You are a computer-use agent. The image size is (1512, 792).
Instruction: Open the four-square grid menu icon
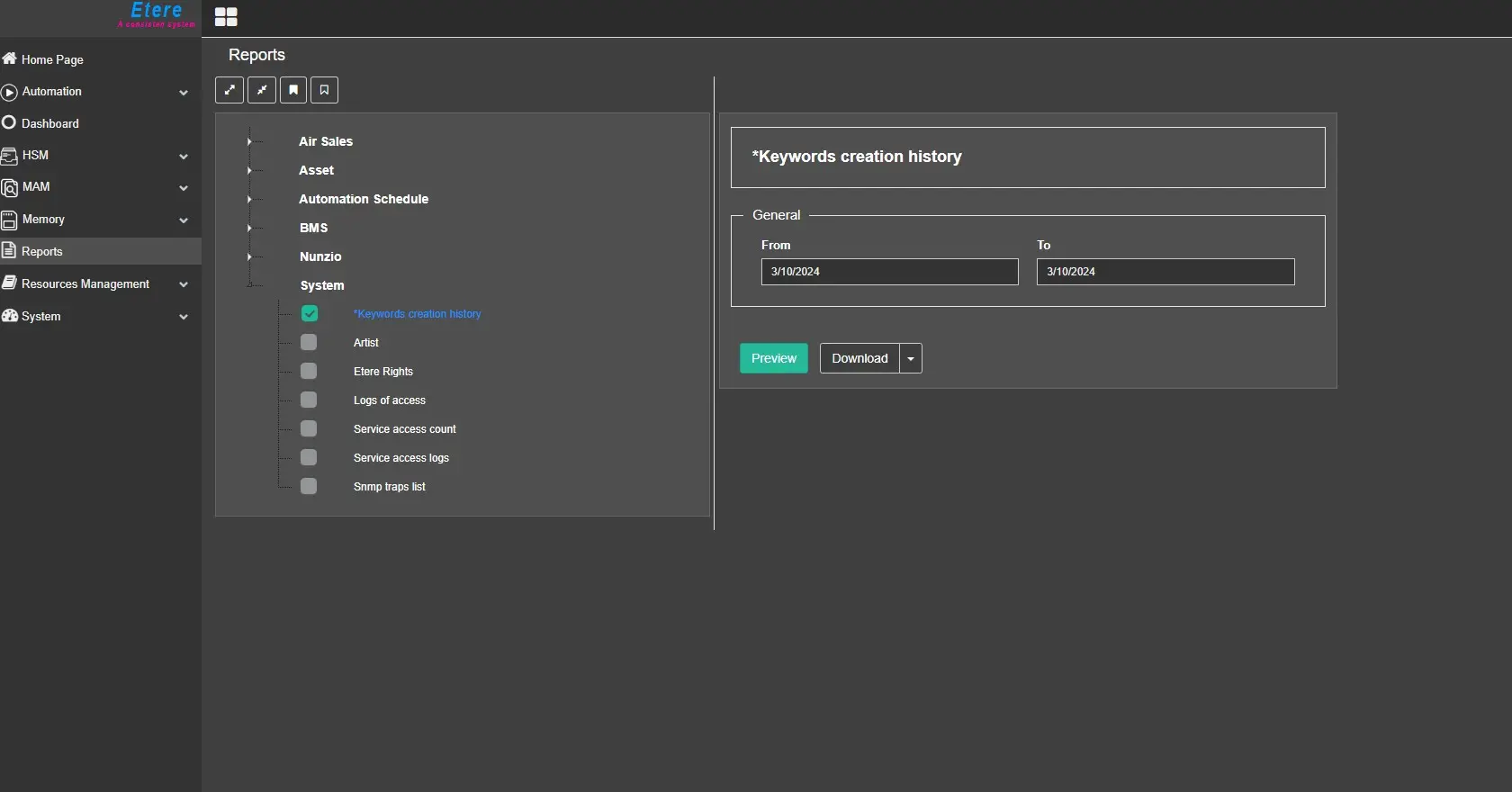tap(226, 17)
